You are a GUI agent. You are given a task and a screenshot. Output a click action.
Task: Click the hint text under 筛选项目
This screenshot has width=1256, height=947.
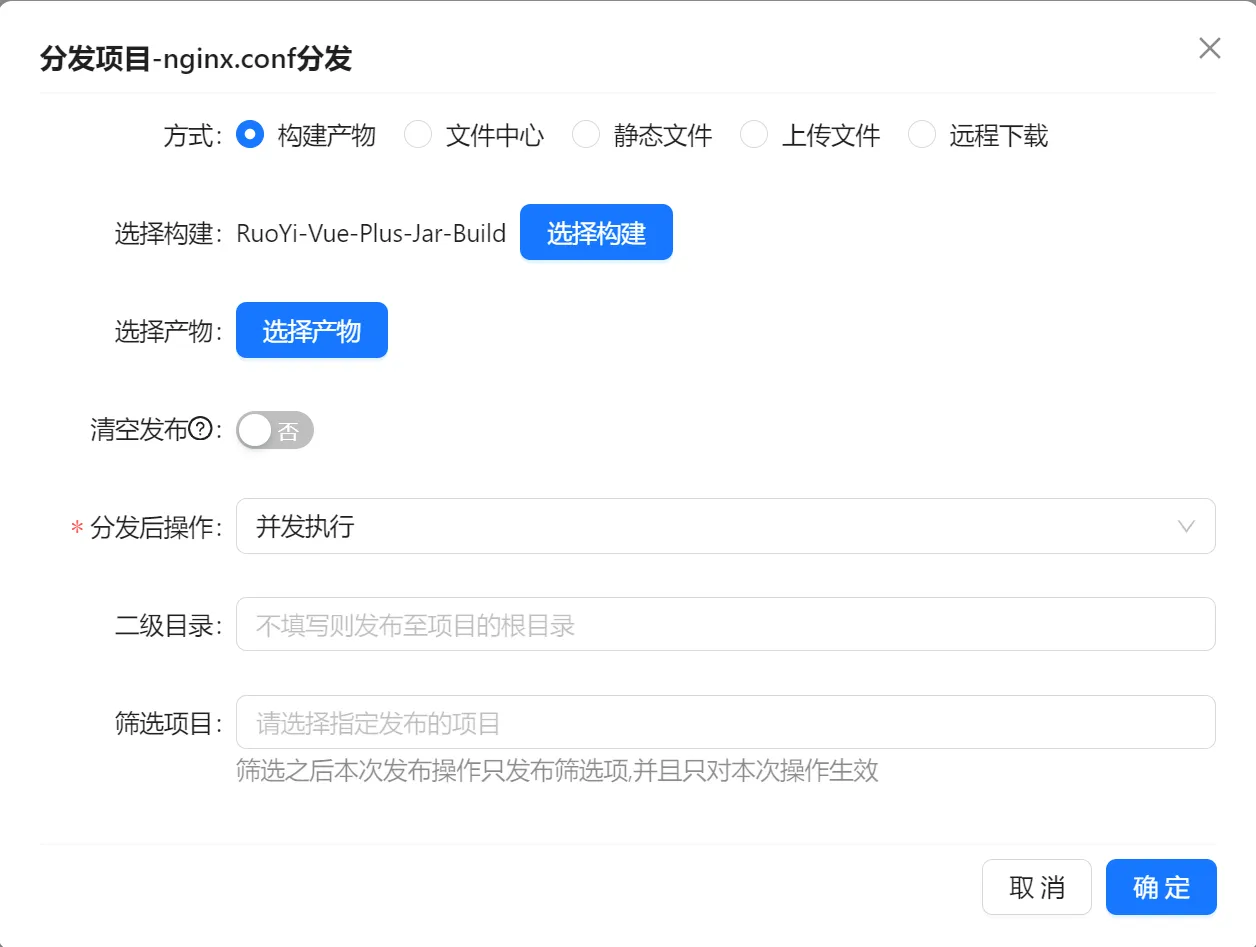[557, 771]
